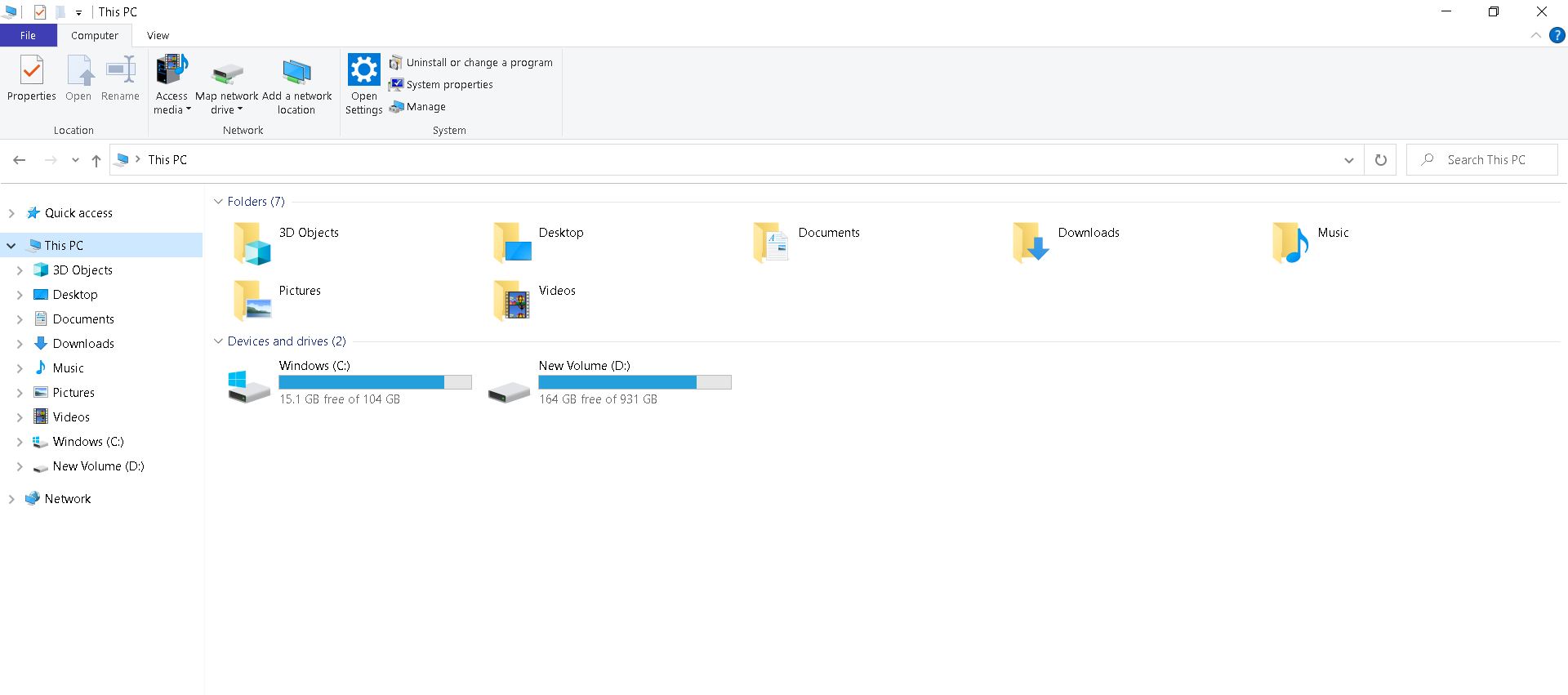Select Network in the navigation pane
This screenshot has height=695, width=1568.
pos(67,499)
